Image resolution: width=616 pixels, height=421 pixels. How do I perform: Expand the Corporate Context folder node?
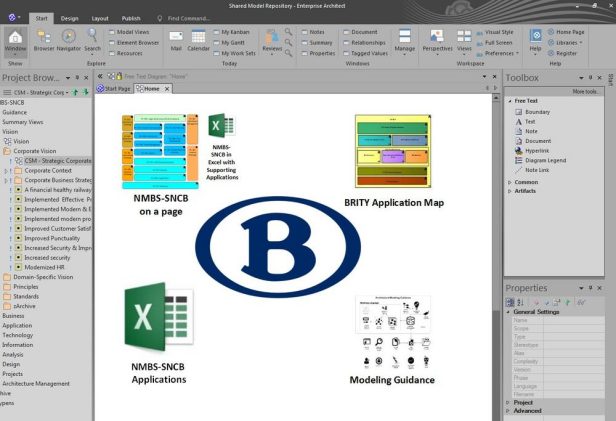(8, 170)
